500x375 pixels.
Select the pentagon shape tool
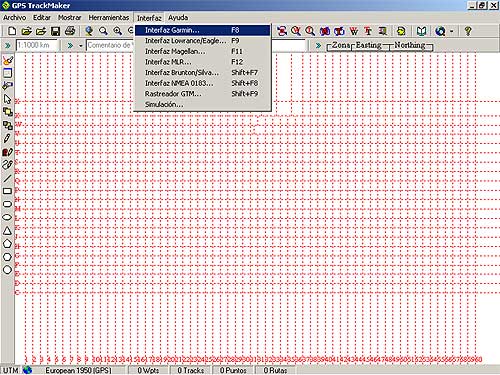click(x=7, y=243)
